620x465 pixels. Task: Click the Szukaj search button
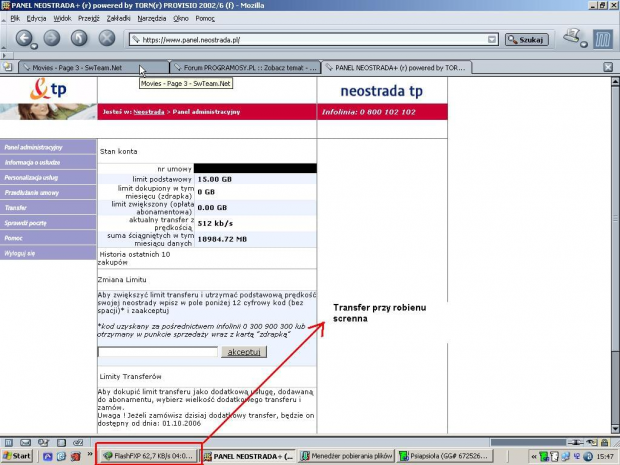coord(527,40)
